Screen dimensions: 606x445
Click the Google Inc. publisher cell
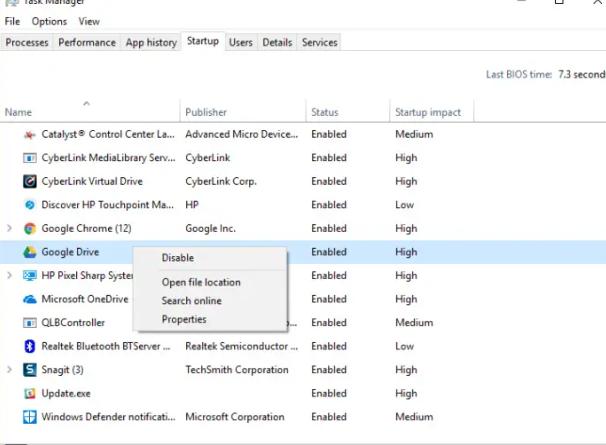[210, 228]
